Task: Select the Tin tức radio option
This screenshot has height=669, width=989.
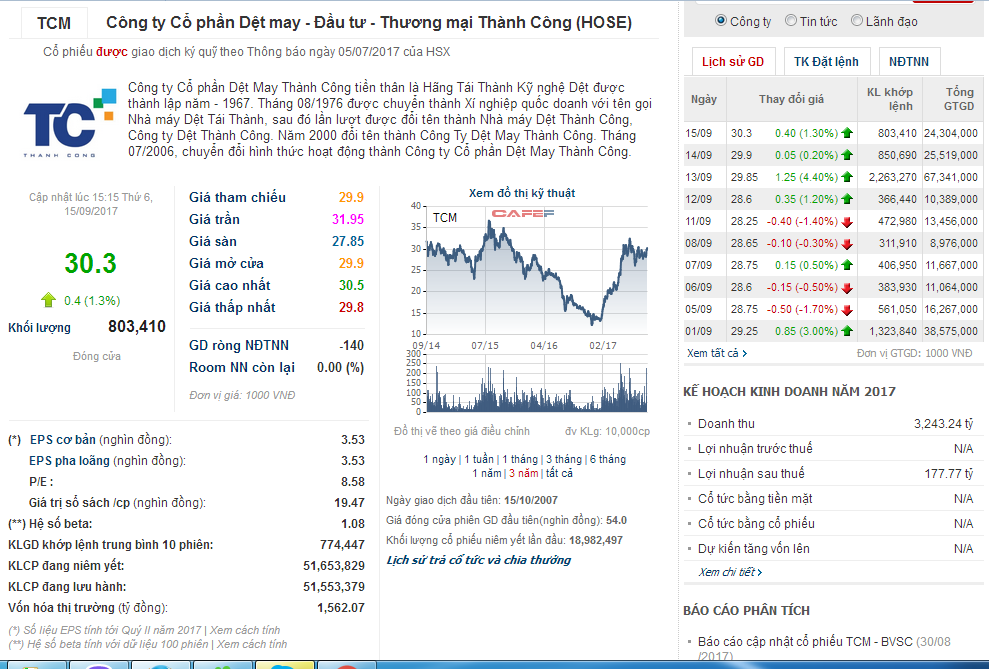Action: coord(790,20)
